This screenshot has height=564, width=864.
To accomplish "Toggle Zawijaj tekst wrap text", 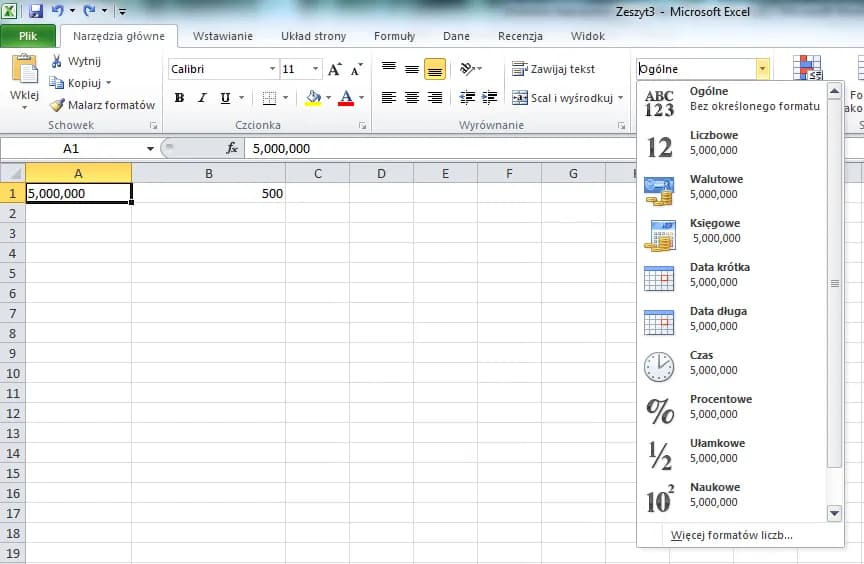I will pyautogui.click(x=553, y=69).
